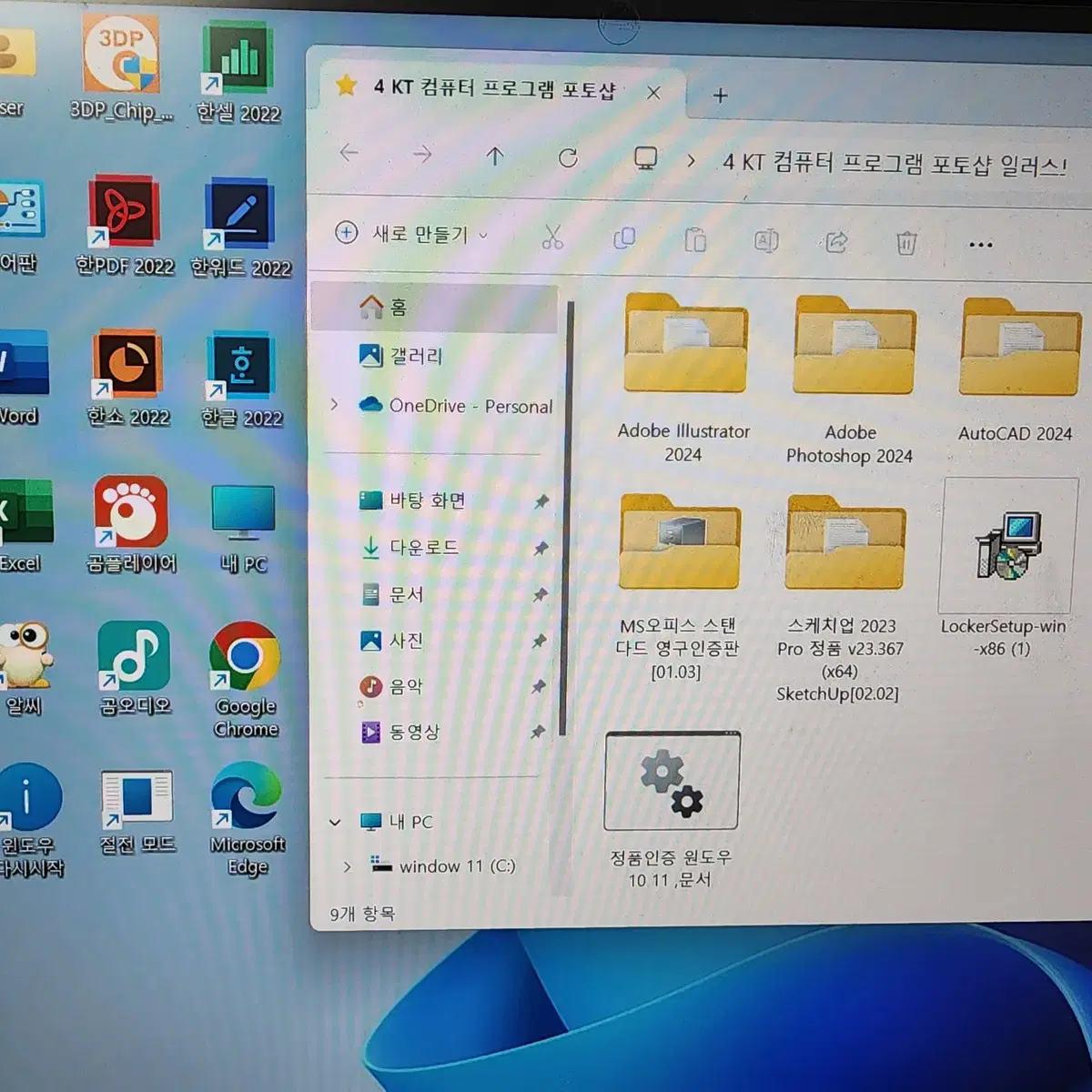Open 곰플레이어 desktop icon
The width and height of the screenshot is (1092, 1092).
click(x=131, y=525)
